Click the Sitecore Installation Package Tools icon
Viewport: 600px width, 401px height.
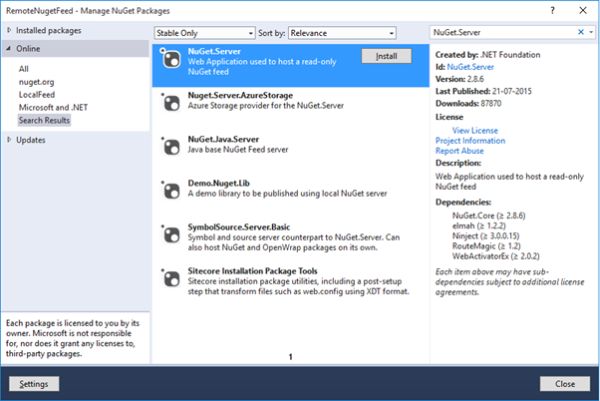click(x=170, y=279)
